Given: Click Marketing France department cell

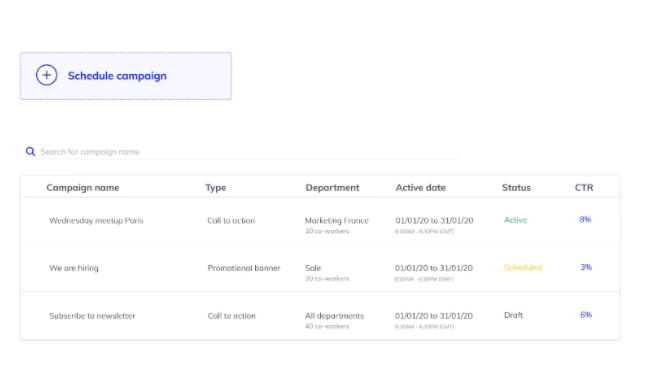Looking at the screenshot, I should pos(337,221).
